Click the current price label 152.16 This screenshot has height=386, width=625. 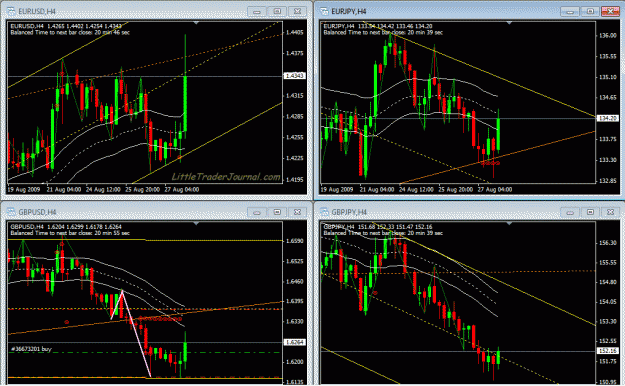(607, 351)
